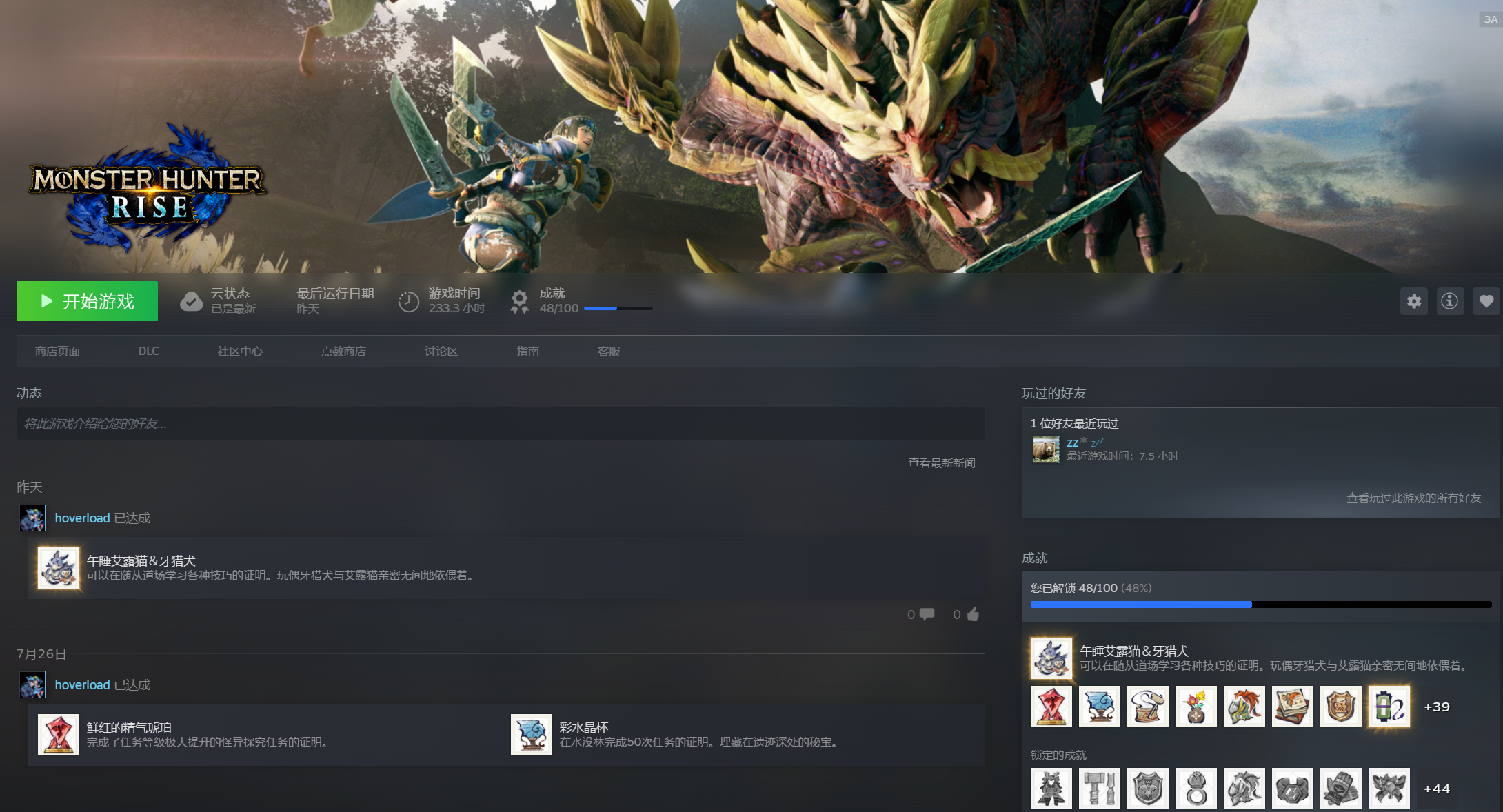Click +39 more unlocked achievements
Screen dimensions: 1503x812
1437,707
